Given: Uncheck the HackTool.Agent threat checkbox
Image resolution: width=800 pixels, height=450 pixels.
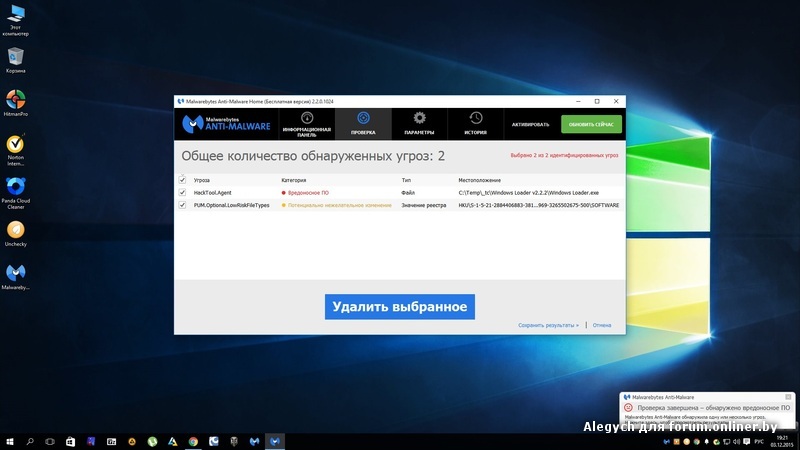Looking at the screenshot, I should [x=182, y=192].
